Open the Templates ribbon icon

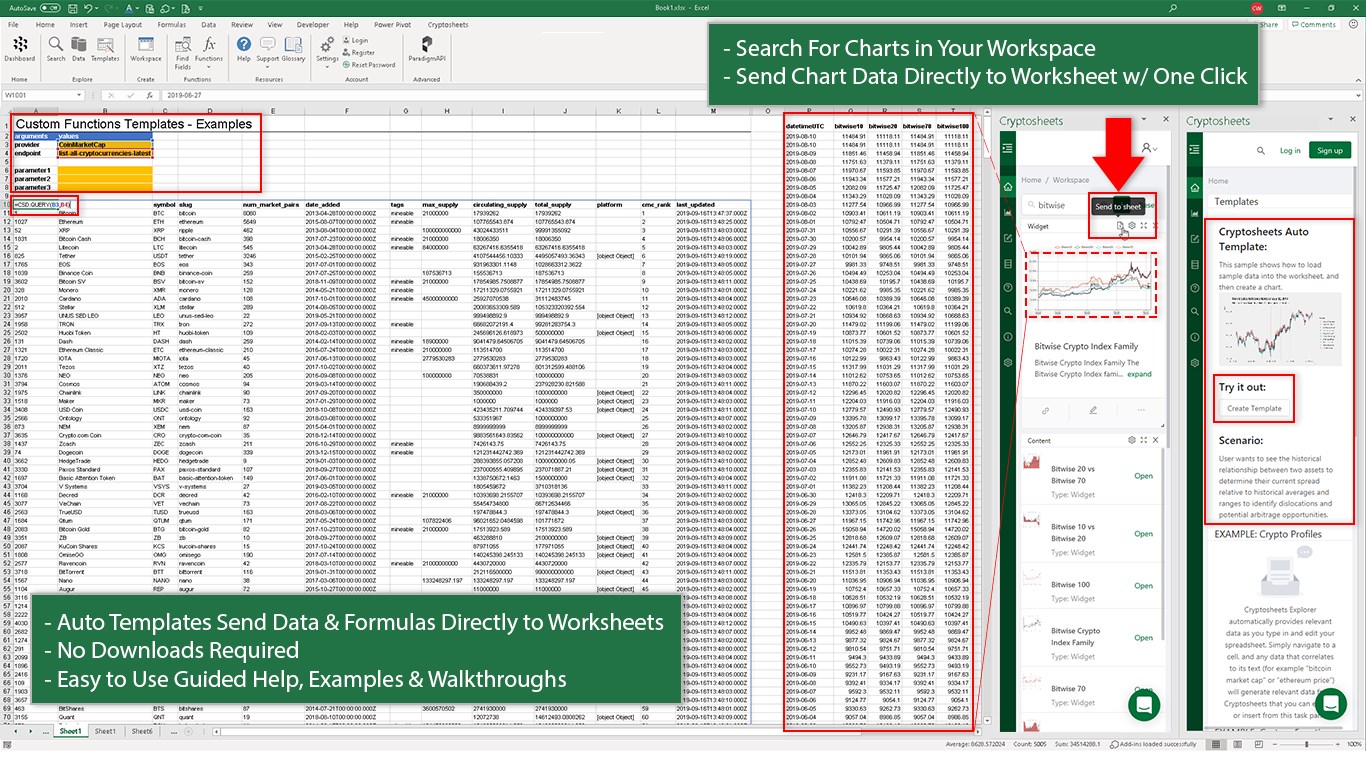pos(105,47)
